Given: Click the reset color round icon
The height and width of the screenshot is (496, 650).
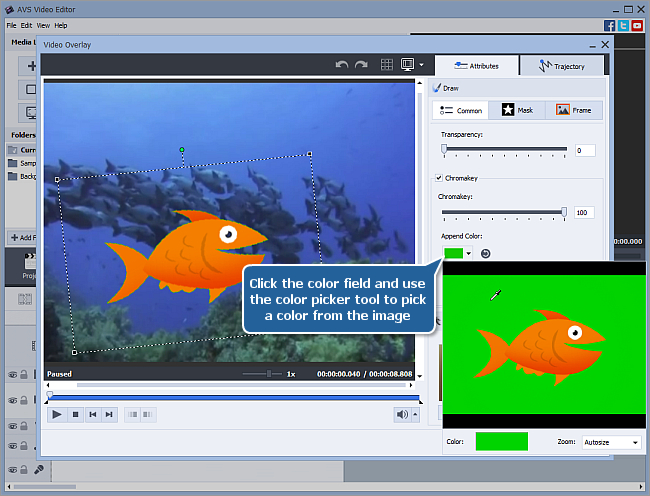Looking at the screenshot, I should tap(485, 253).
